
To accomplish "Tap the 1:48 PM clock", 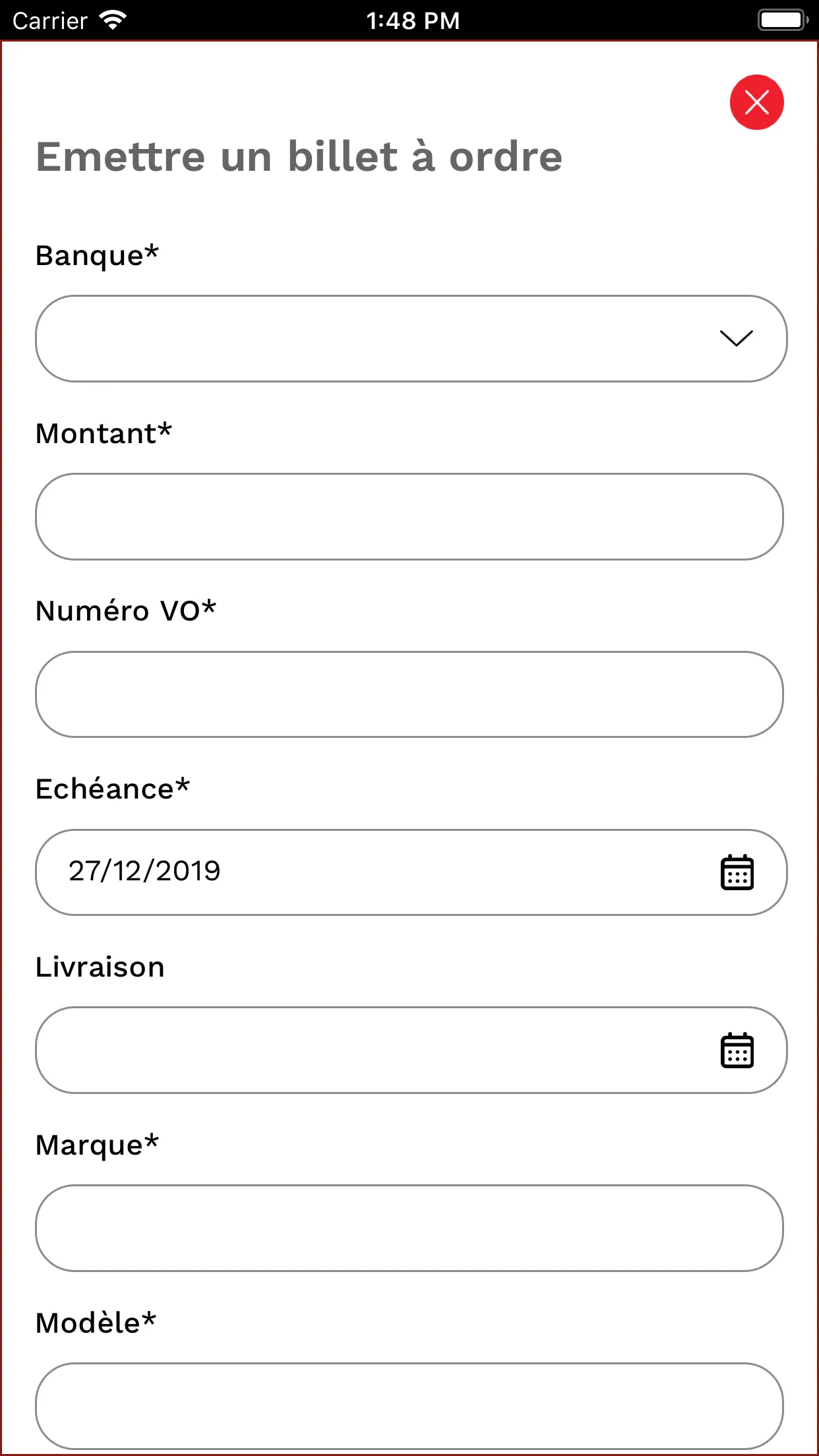I will point(413,20).
